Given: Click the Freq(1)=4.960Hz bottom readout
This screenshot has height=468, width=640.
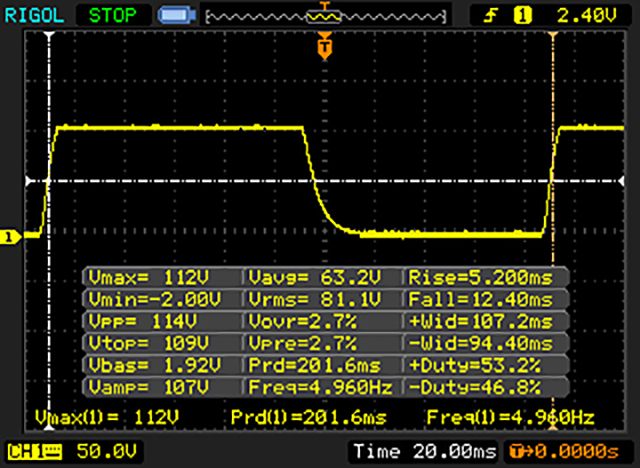Looking at the screenshot, I should pos(509,415).
